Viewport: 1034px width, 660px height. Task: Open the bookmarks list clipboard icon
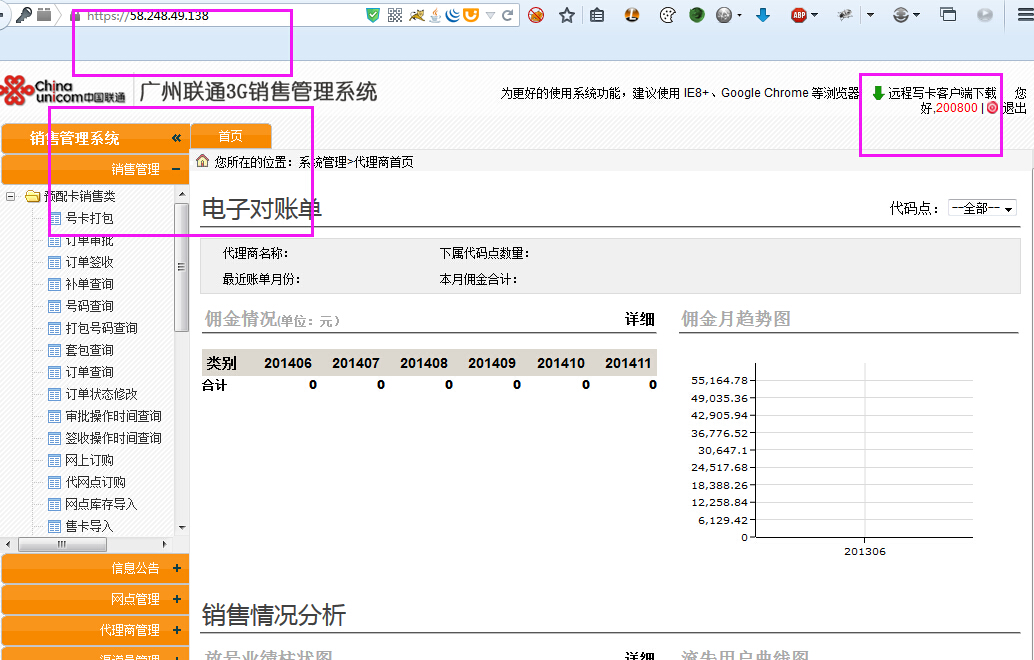(x=597, y=15)
